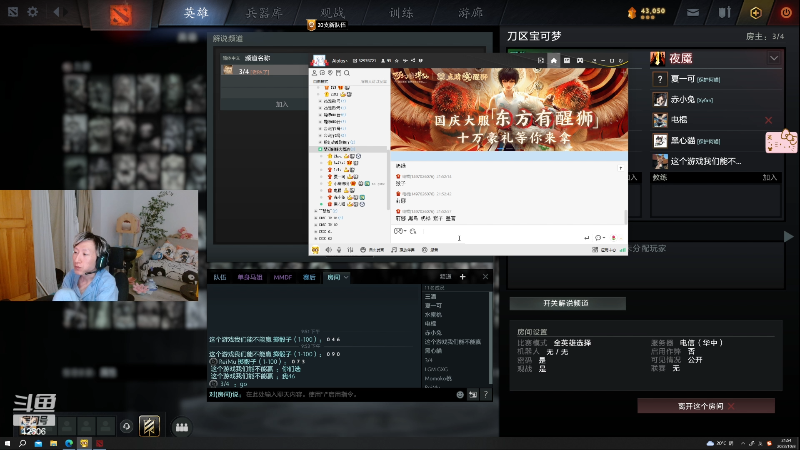Click the chat member list scrollbar
Image resolution: width=800 pixels, height=450 pixels.
[490, 337]
